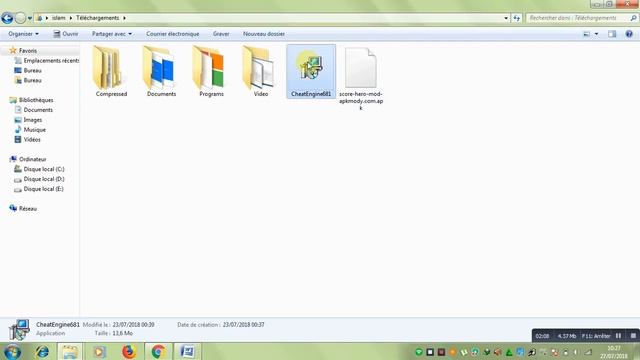Open the Musique library
Image resolution: width=640 pixels, height=360 pixels.
34,129
